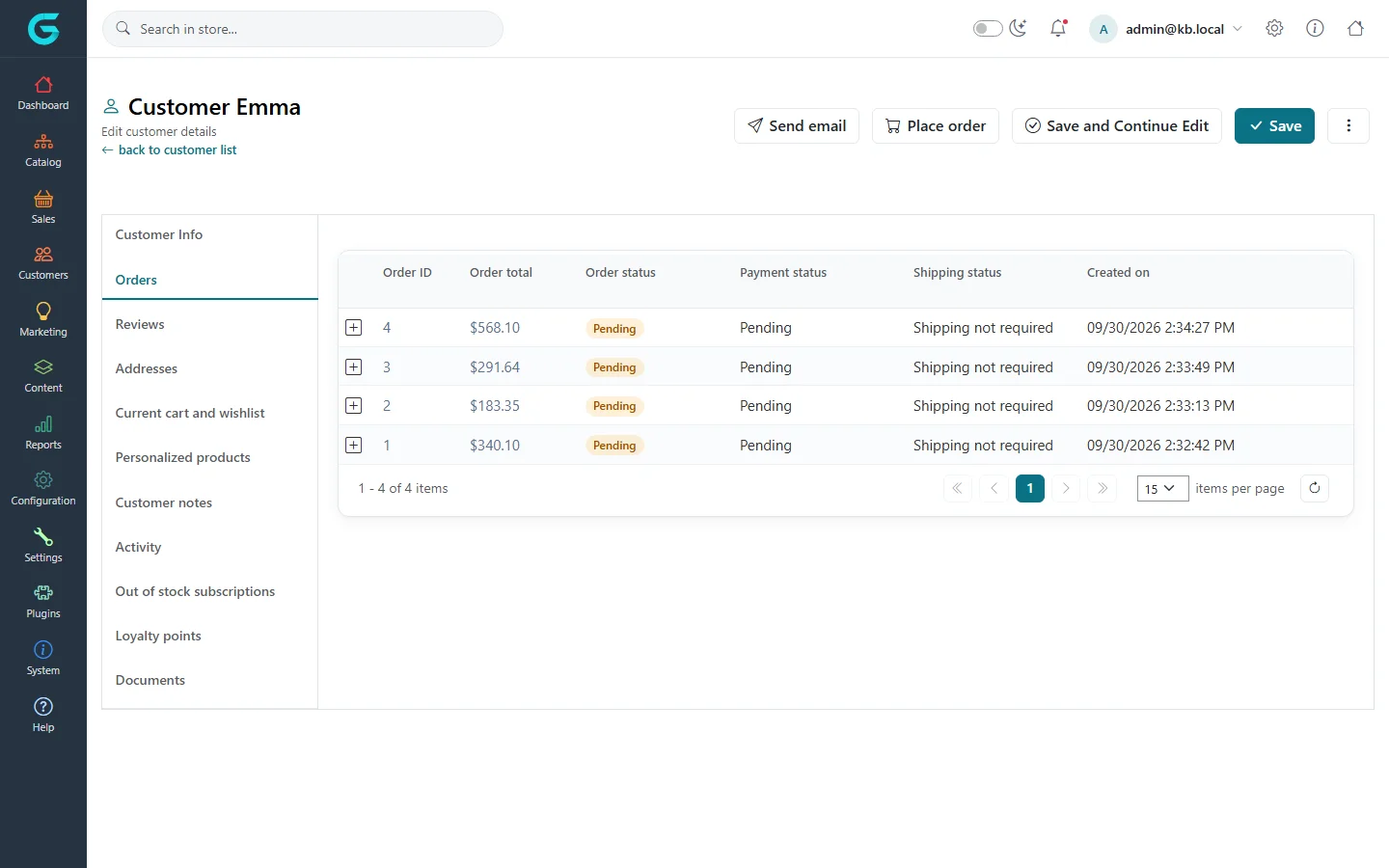The image size is (1389, 868).
Task: Open the Loyalty points tab
Action: tap(209, 636)
